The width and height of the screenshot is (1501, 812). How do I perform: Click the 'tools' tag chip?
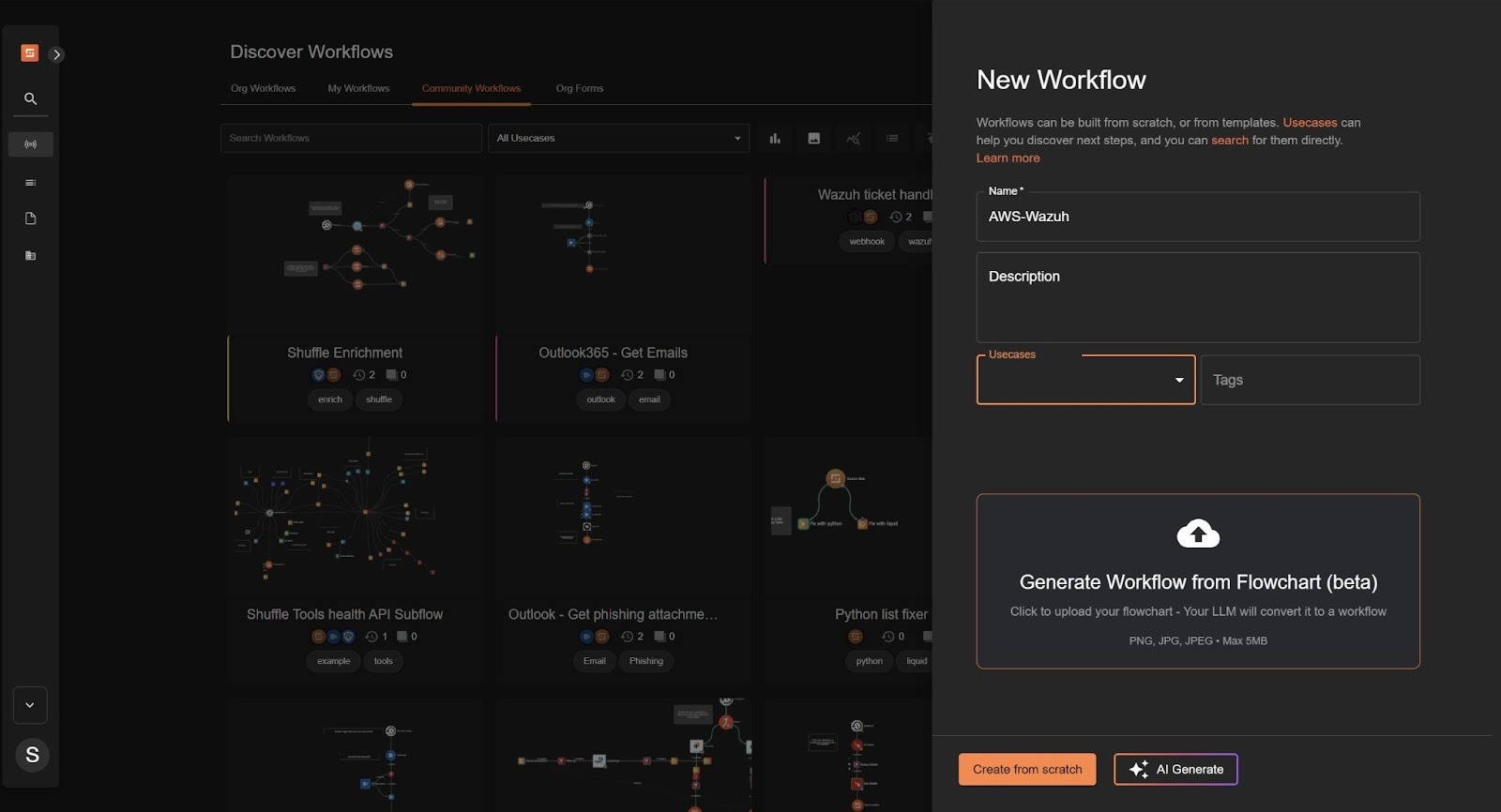pos(384,661)
